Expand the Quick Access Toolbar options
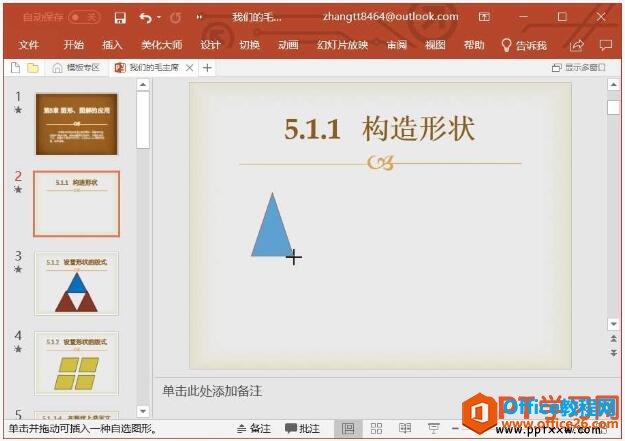 (x=199, y=17)
